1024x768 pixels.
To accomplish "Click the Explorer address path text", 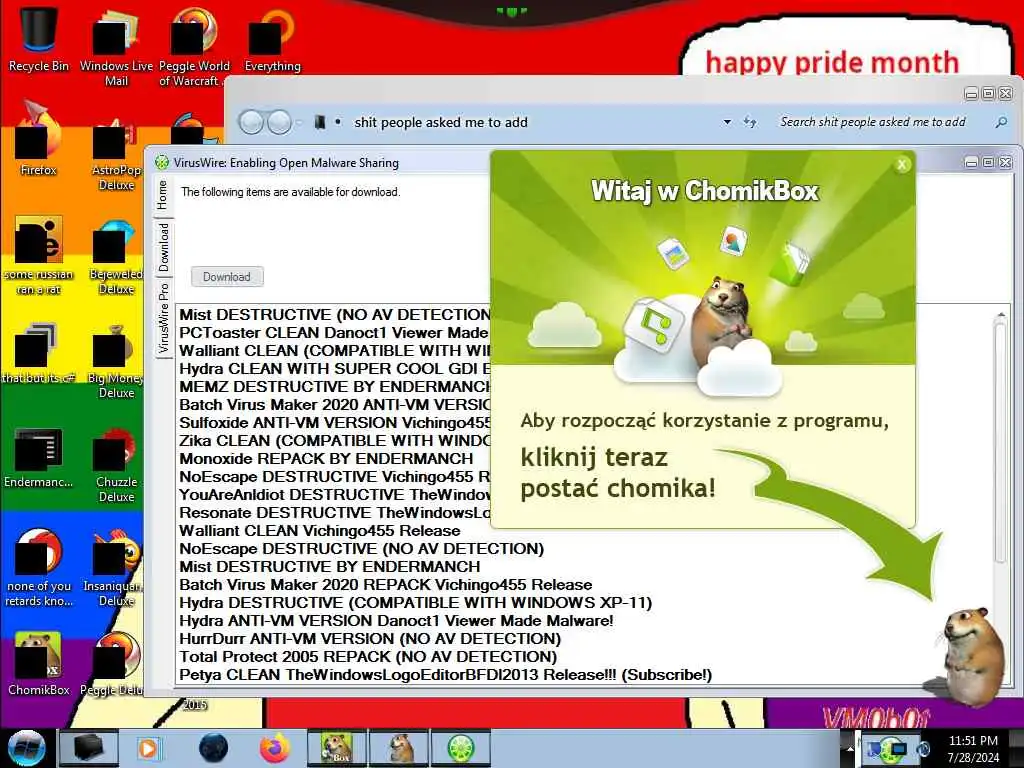I will 441,122.
